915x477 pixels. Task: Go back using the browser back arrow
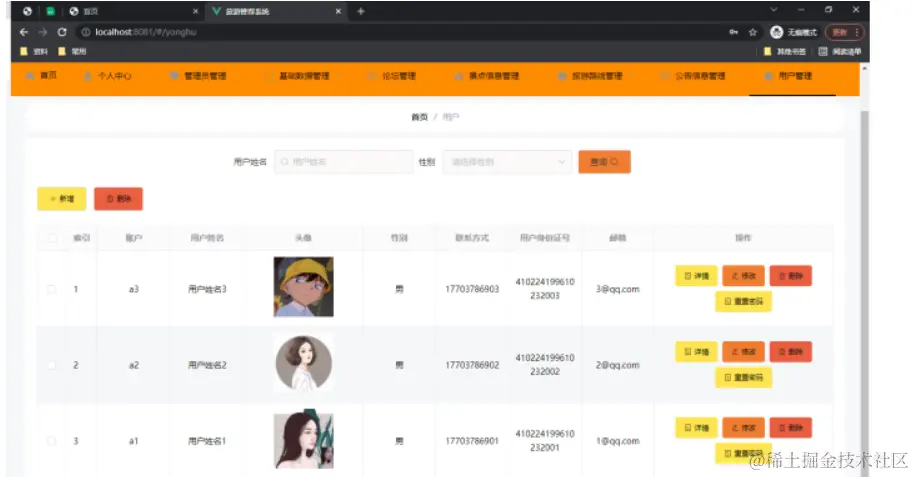tap(24, 32)
